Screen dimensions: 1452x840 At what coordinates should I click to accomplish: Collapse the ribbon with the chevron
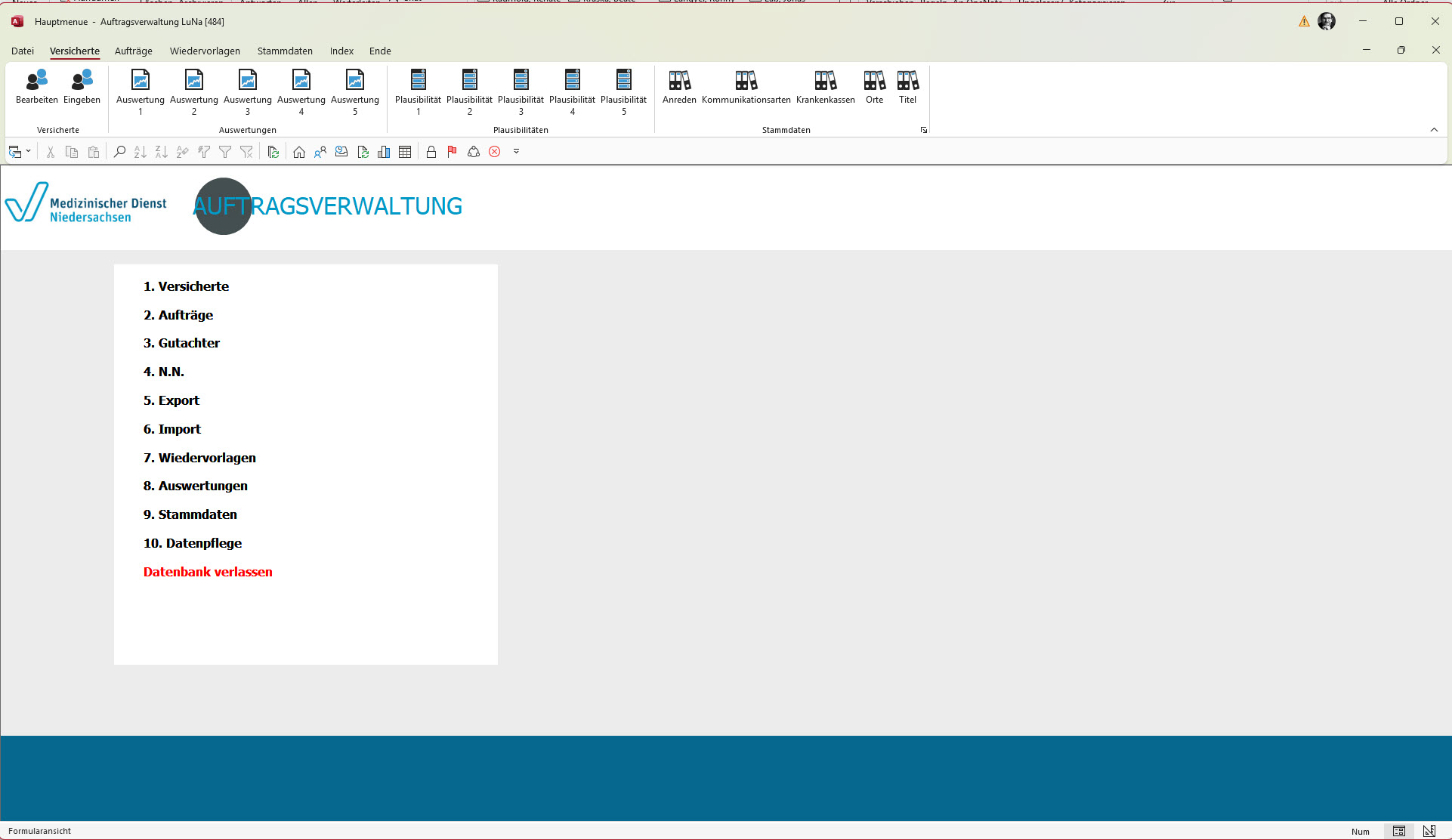1434,130
